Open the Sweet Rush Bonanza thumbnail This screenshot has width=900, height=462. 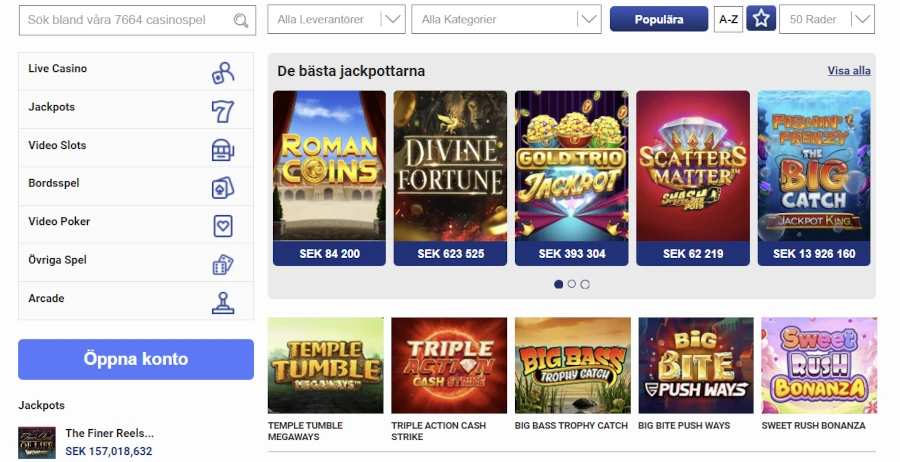tap(819, 366)
